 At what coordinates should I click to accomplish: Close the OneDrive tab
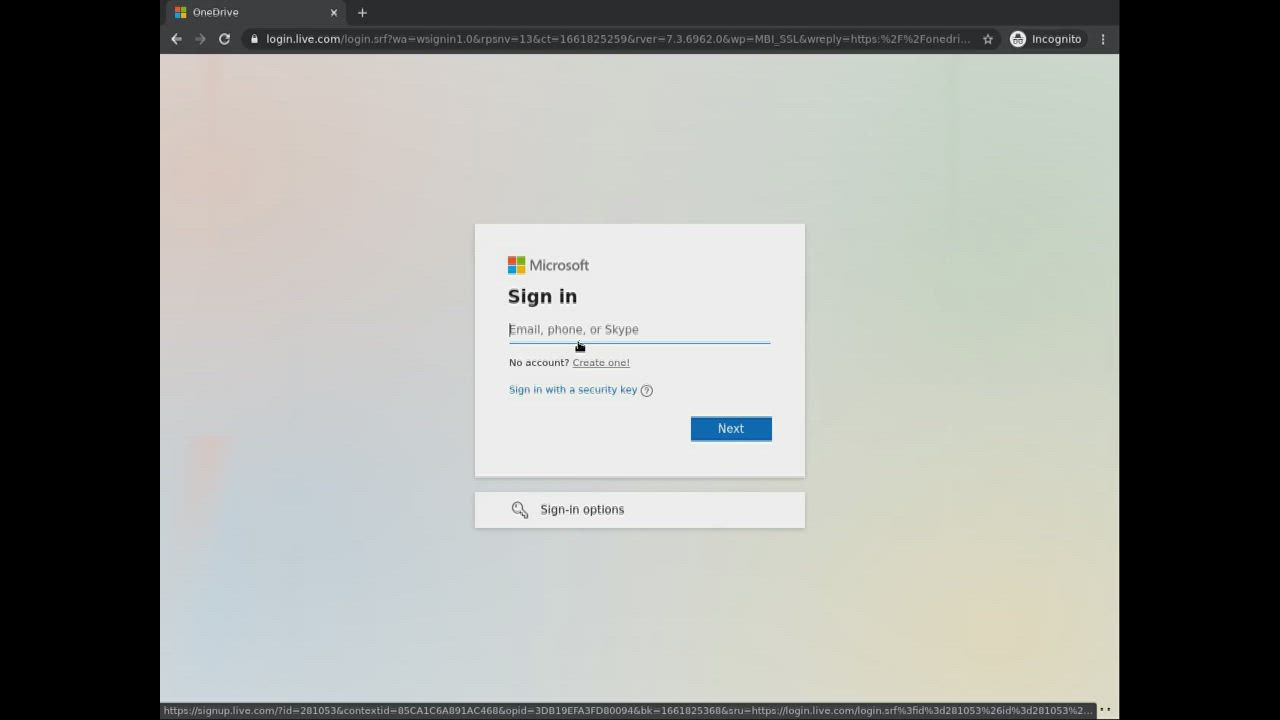pyautogui.click(x=334, y=12)
